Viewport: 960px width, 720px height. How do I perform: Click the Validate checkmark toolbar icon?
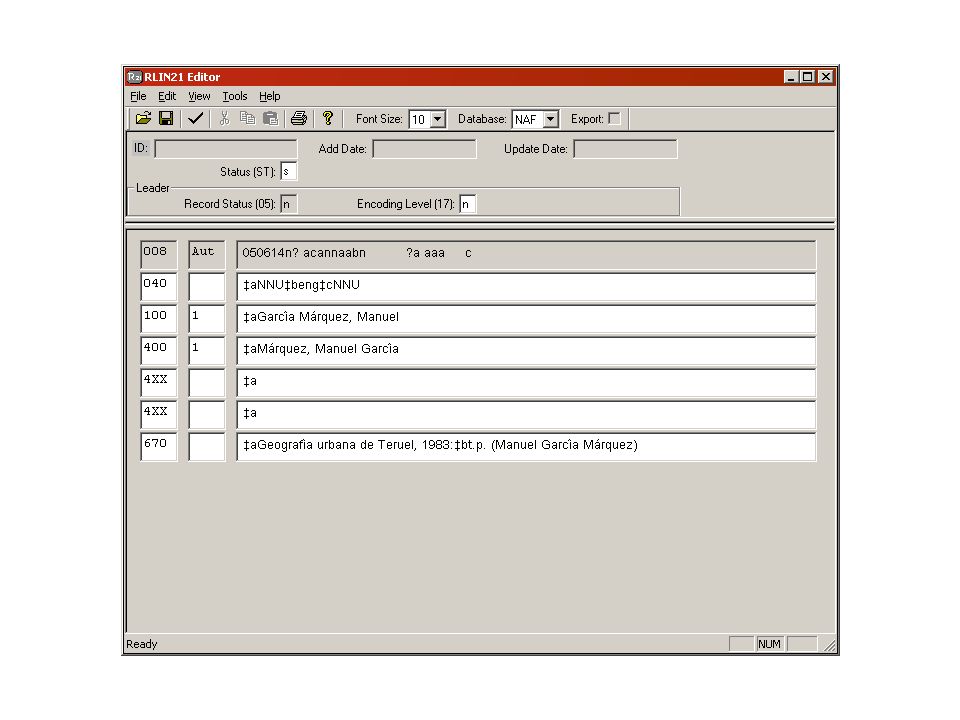(x=195, y=118)
